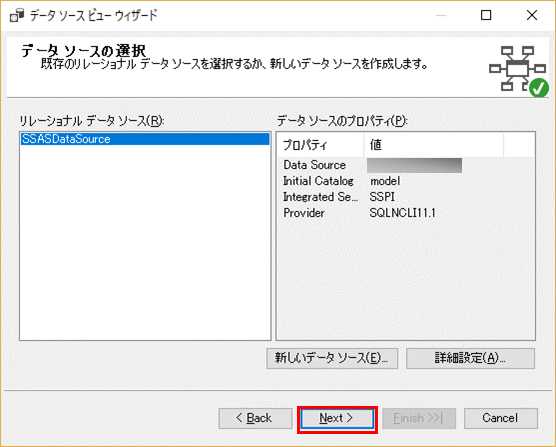Viewport: 556px width, 447px height.
Task: Open the 詳細設定(A)... settings
Action: (x=470, y=358)
